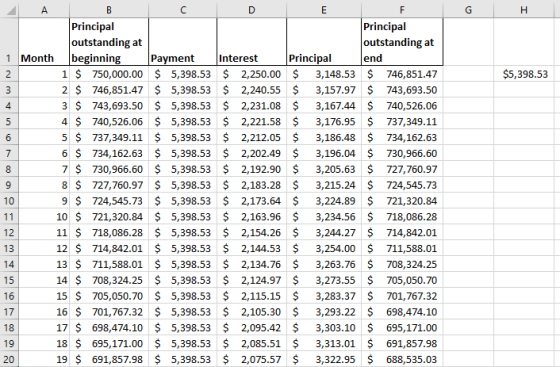Click the Payment header cell
Screen dimensions: 560x367
click(182, 42)
